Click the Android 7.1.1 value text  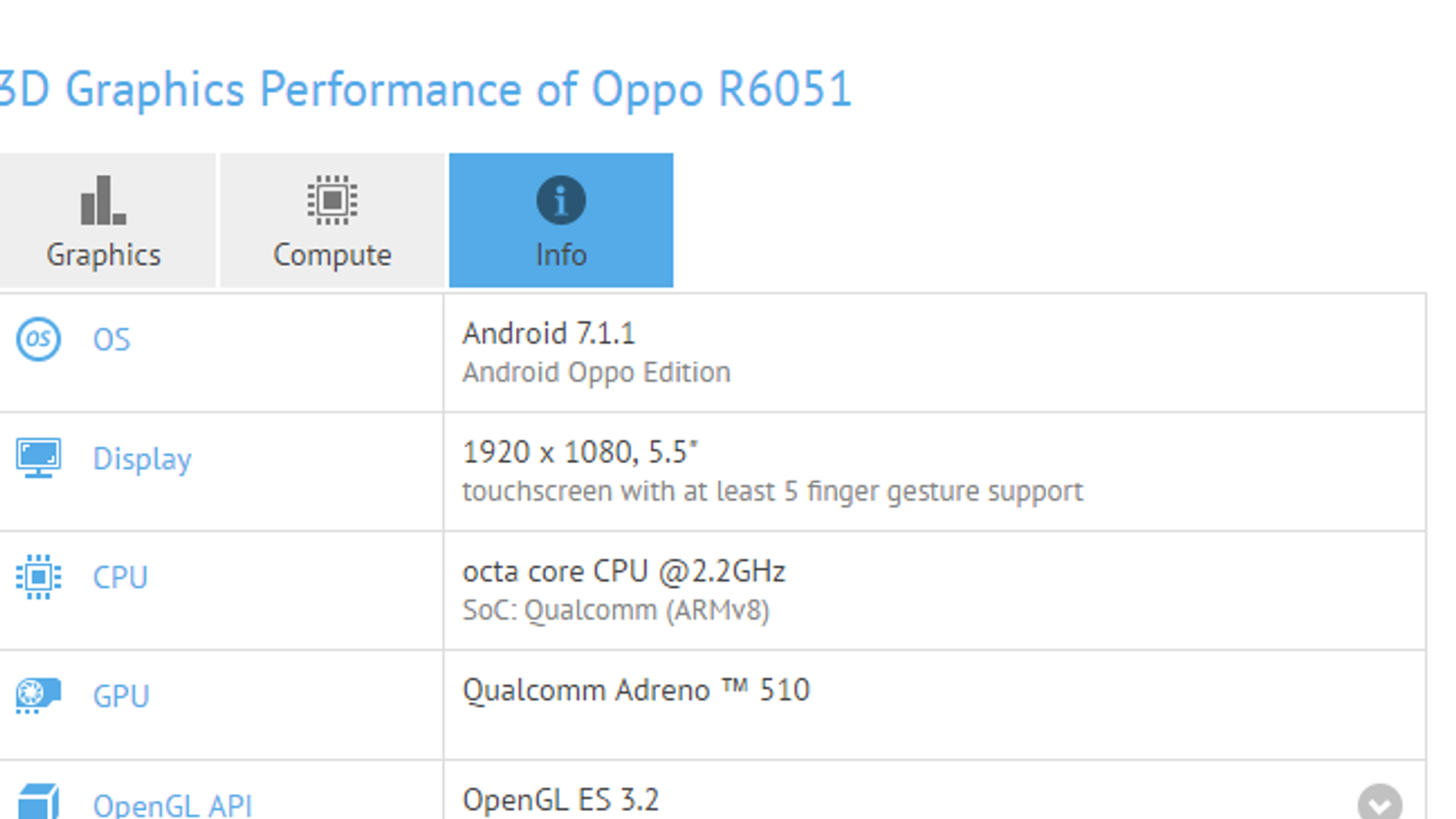click(549, 333)
